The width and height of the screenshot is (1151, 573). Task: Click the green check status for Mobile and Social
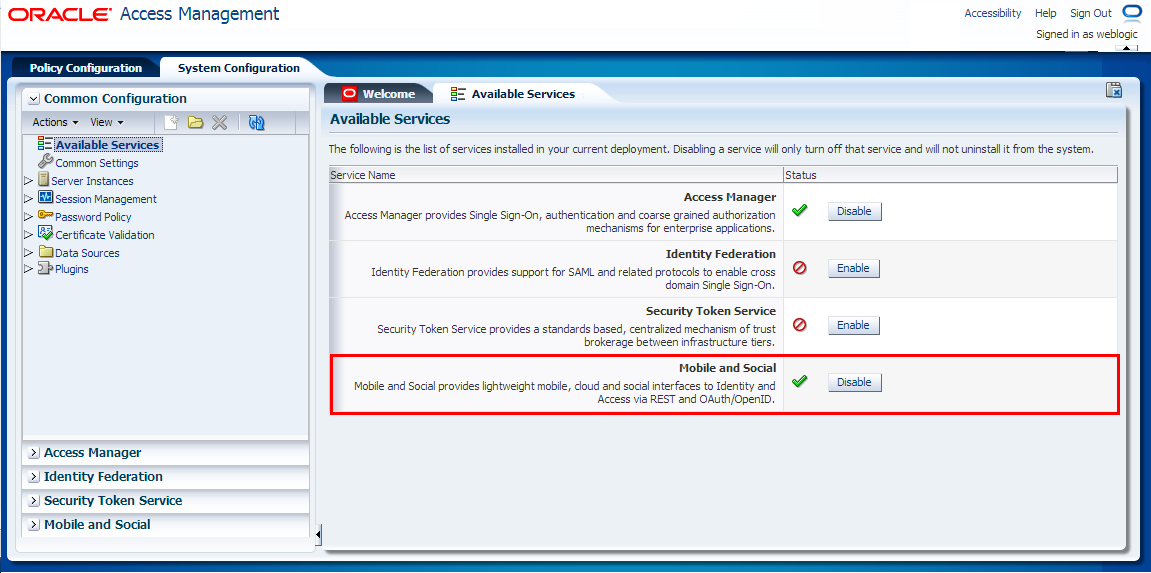pos(799,382)
